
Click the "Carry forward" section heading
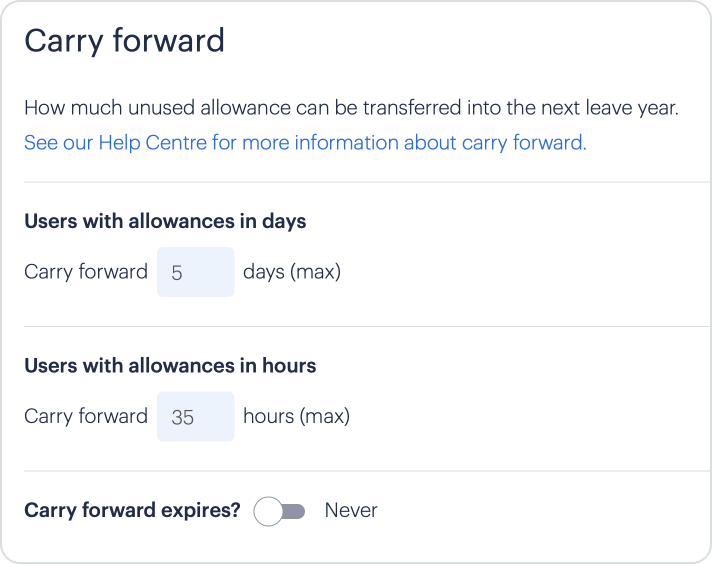(124, 41)
